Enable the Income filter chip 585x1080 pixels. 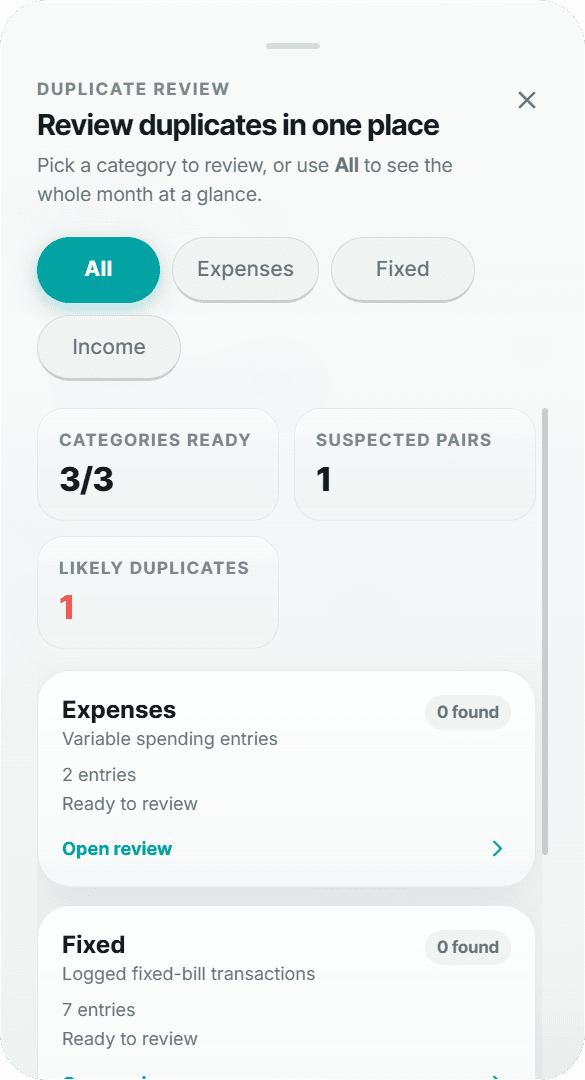coord(108,347)
